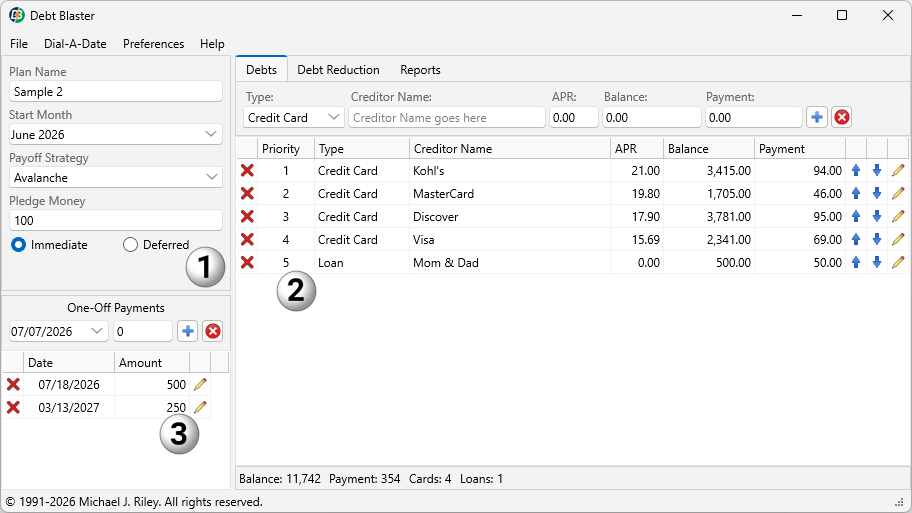Move Visa debt down in priority

877,240
